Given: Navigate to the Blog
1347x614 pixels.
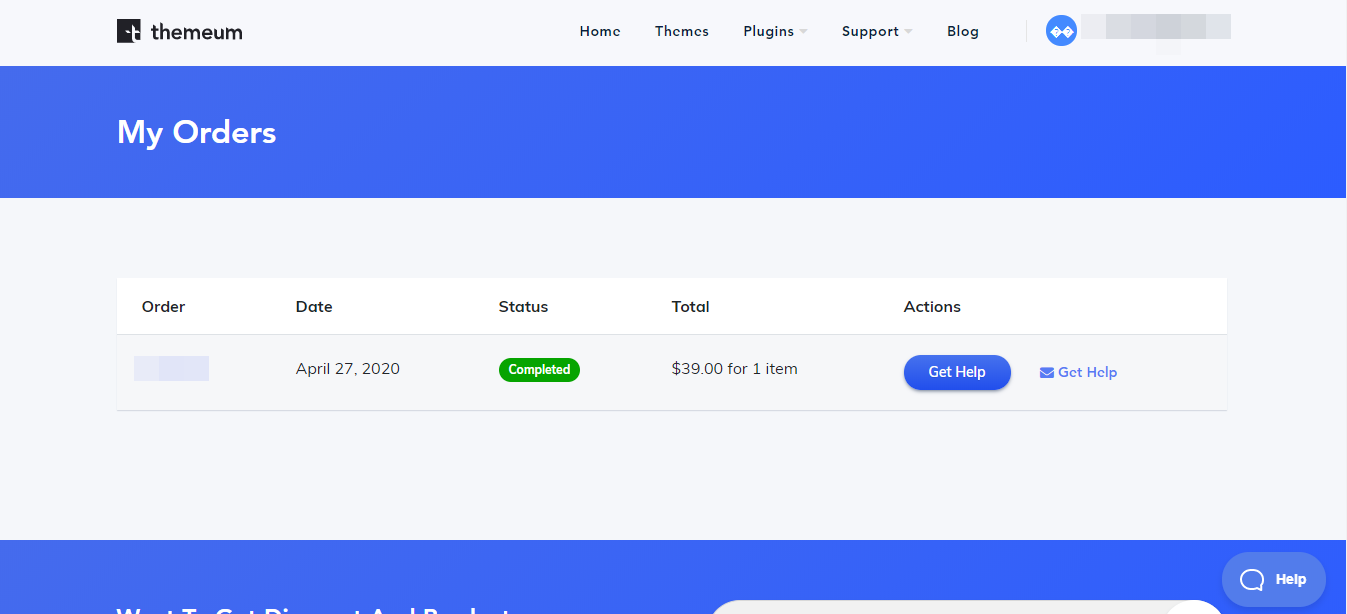Looking at the screenshot, I should (x=963, y=31).
